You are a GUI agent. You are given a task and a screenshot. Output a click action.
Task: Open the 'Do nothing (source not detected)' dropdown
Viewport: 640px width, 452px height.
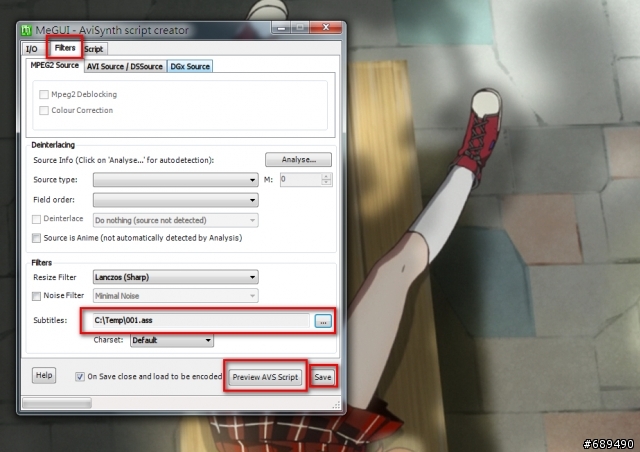[176, 220]
